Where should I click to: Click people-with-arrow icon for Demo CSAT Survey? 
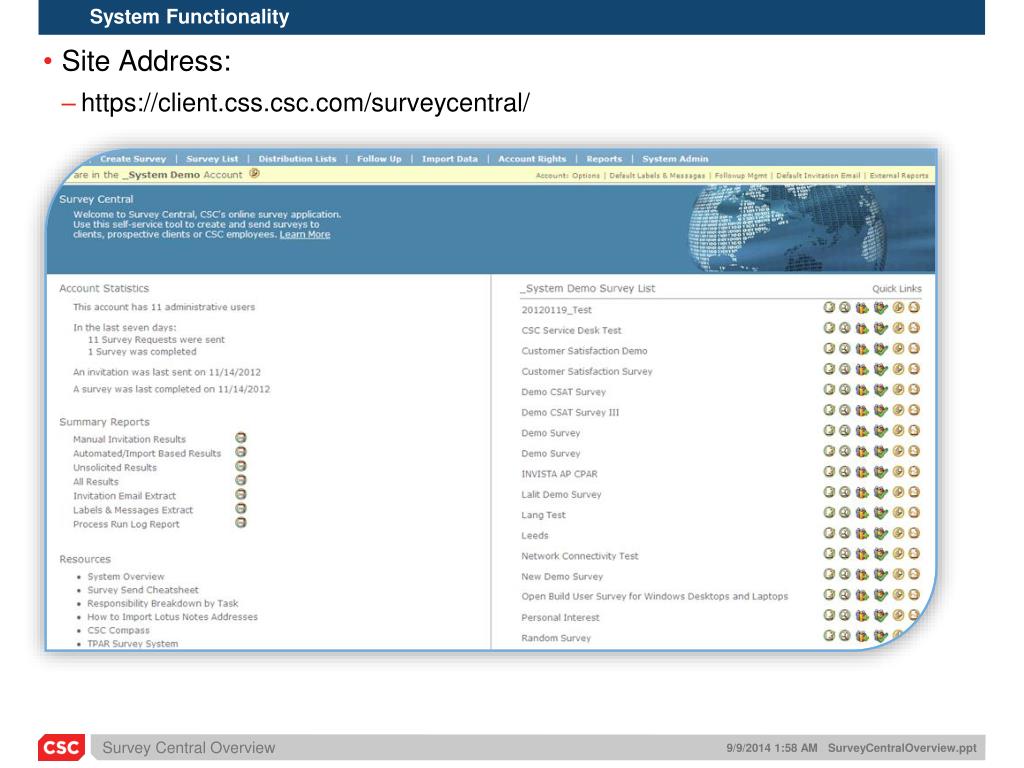click(862, 389)
